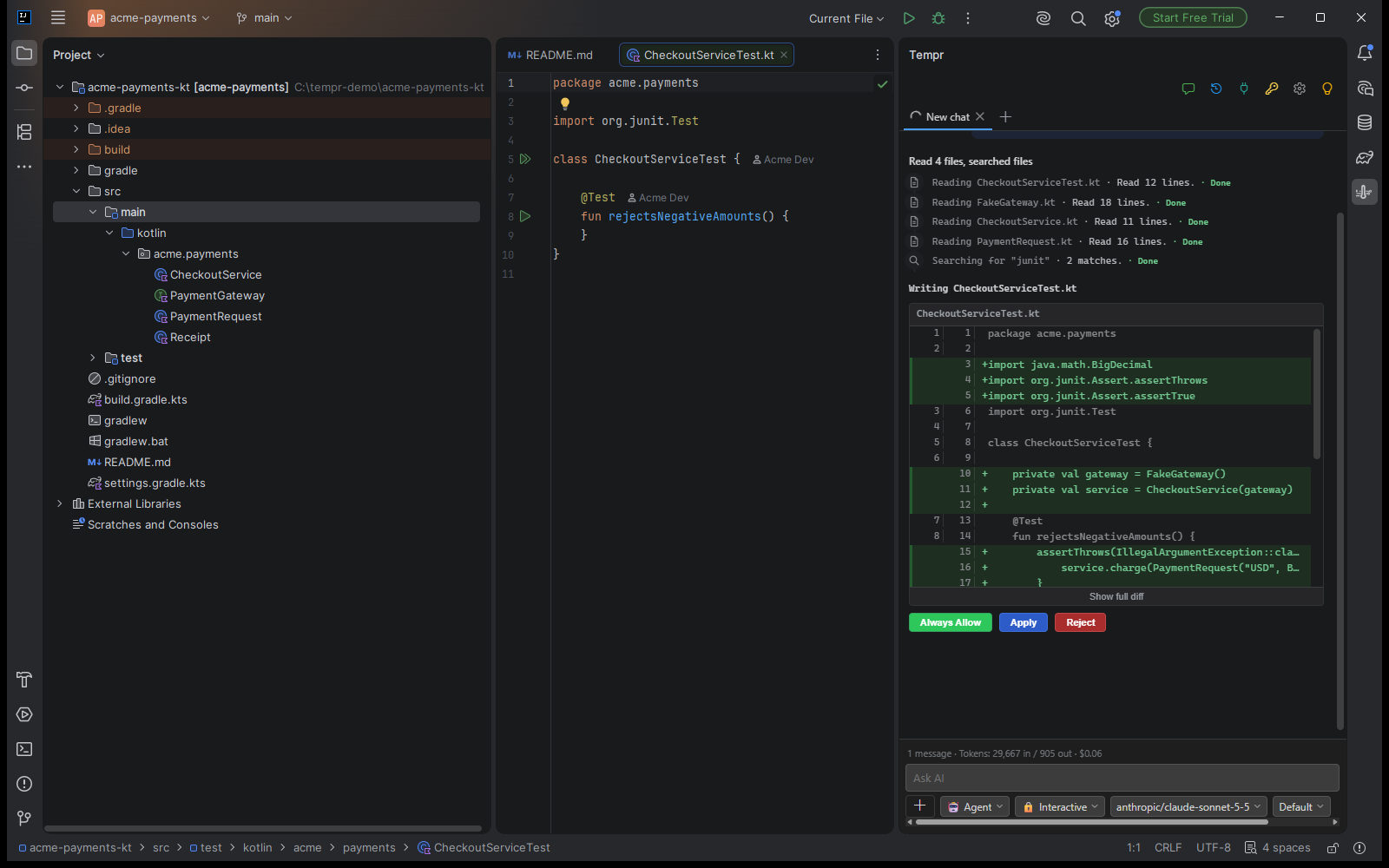Image resolution: width=1389 pixels, height=868 pixels.
Task: Collapse the src folder
Action: [x=76, y=191]
